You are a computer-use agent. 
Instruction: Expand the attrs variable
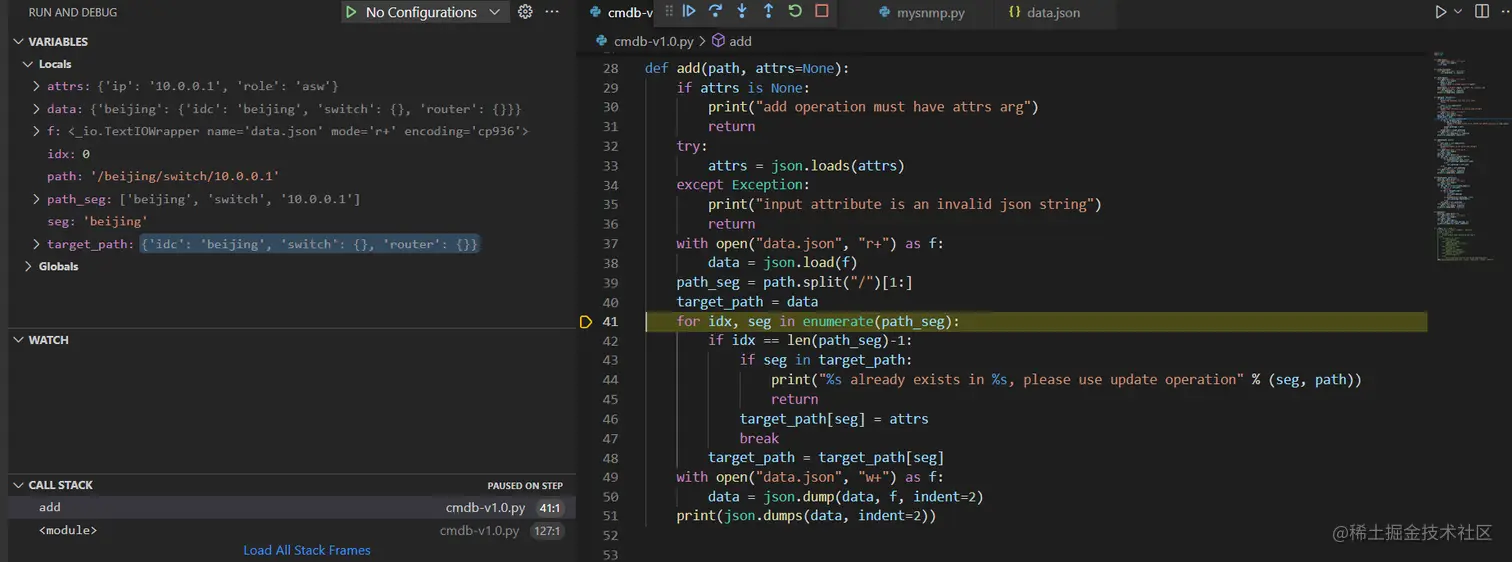coord(37,87)
